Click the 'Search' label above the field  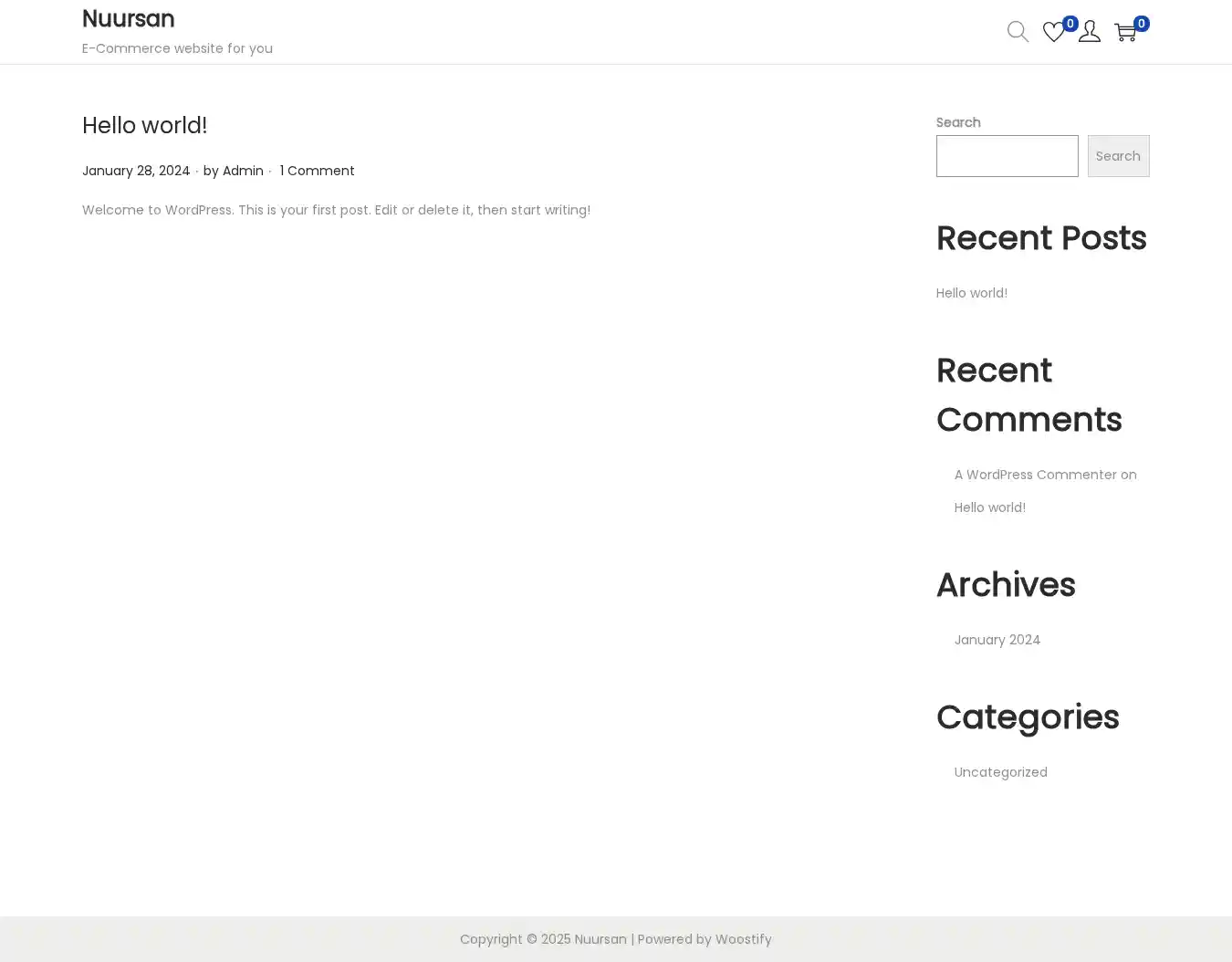pos(957,122)
